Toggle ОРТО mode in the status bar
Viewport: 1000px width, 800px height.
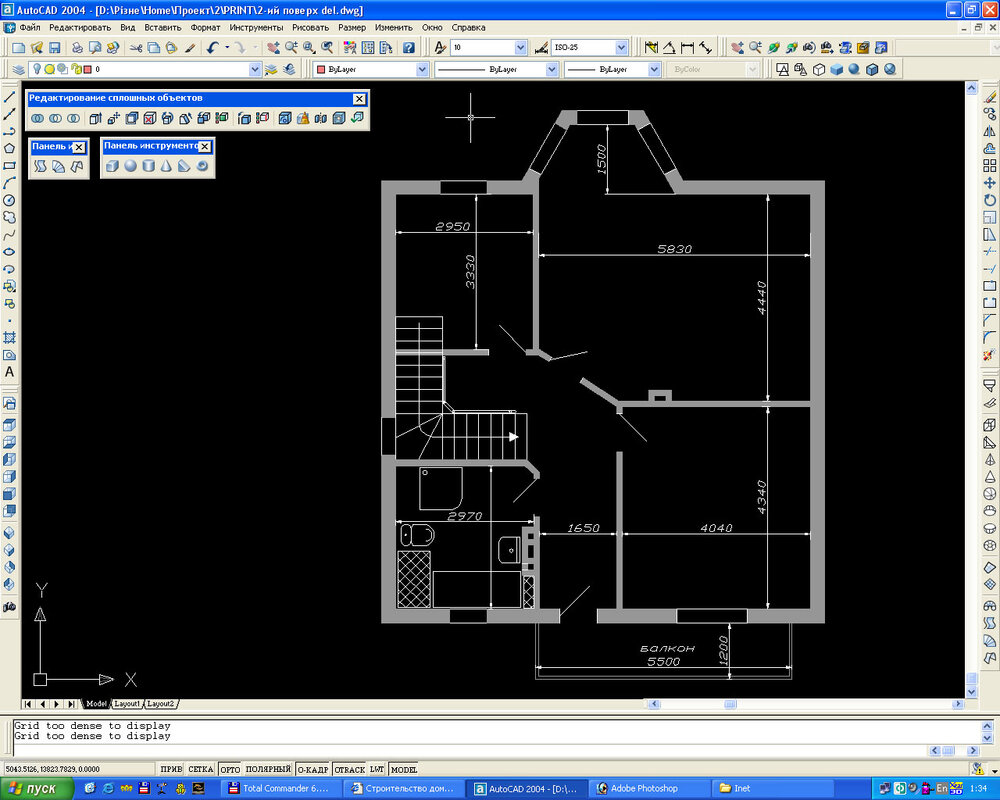(230, 769)
